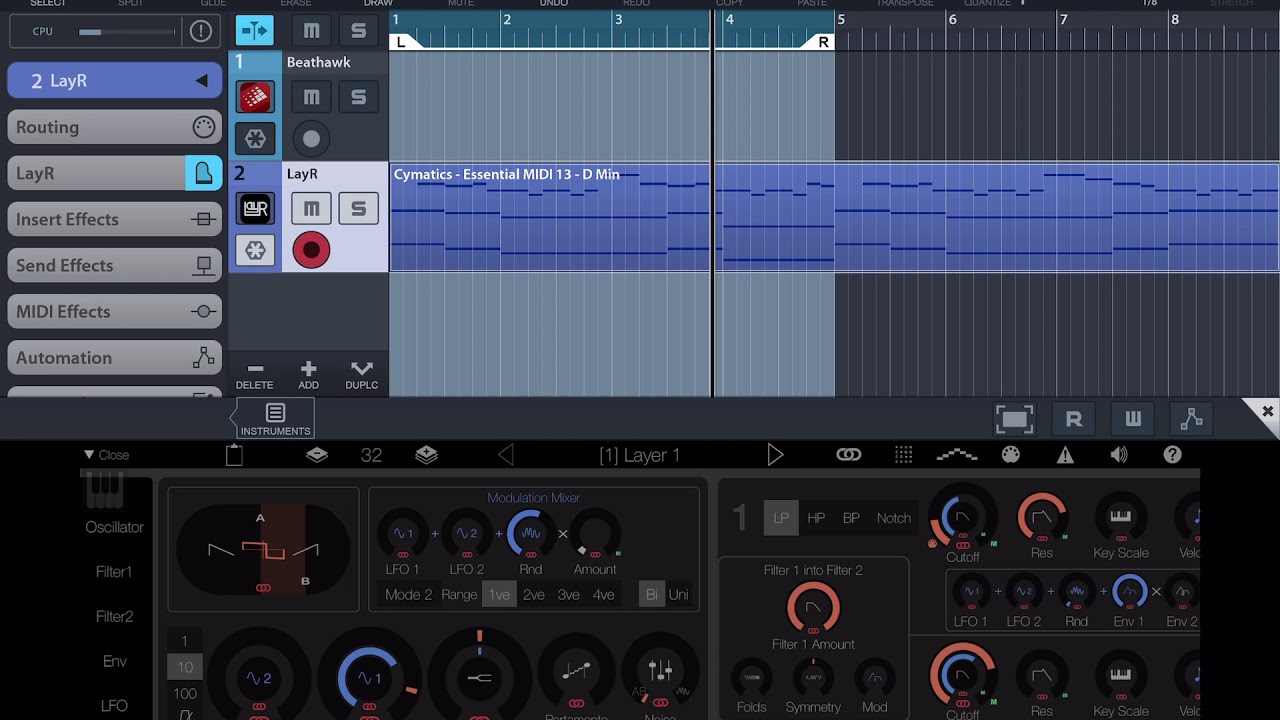The width and height of the screenshot is (1280, 720).
Task: Show the on-screen keyboard icon
Action: [1133, 419]
